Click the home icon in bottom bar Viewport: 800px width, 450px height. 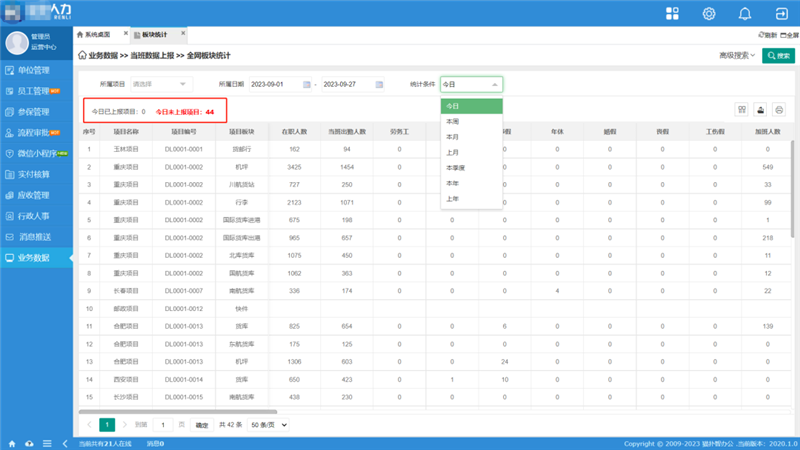pos(12,443)
